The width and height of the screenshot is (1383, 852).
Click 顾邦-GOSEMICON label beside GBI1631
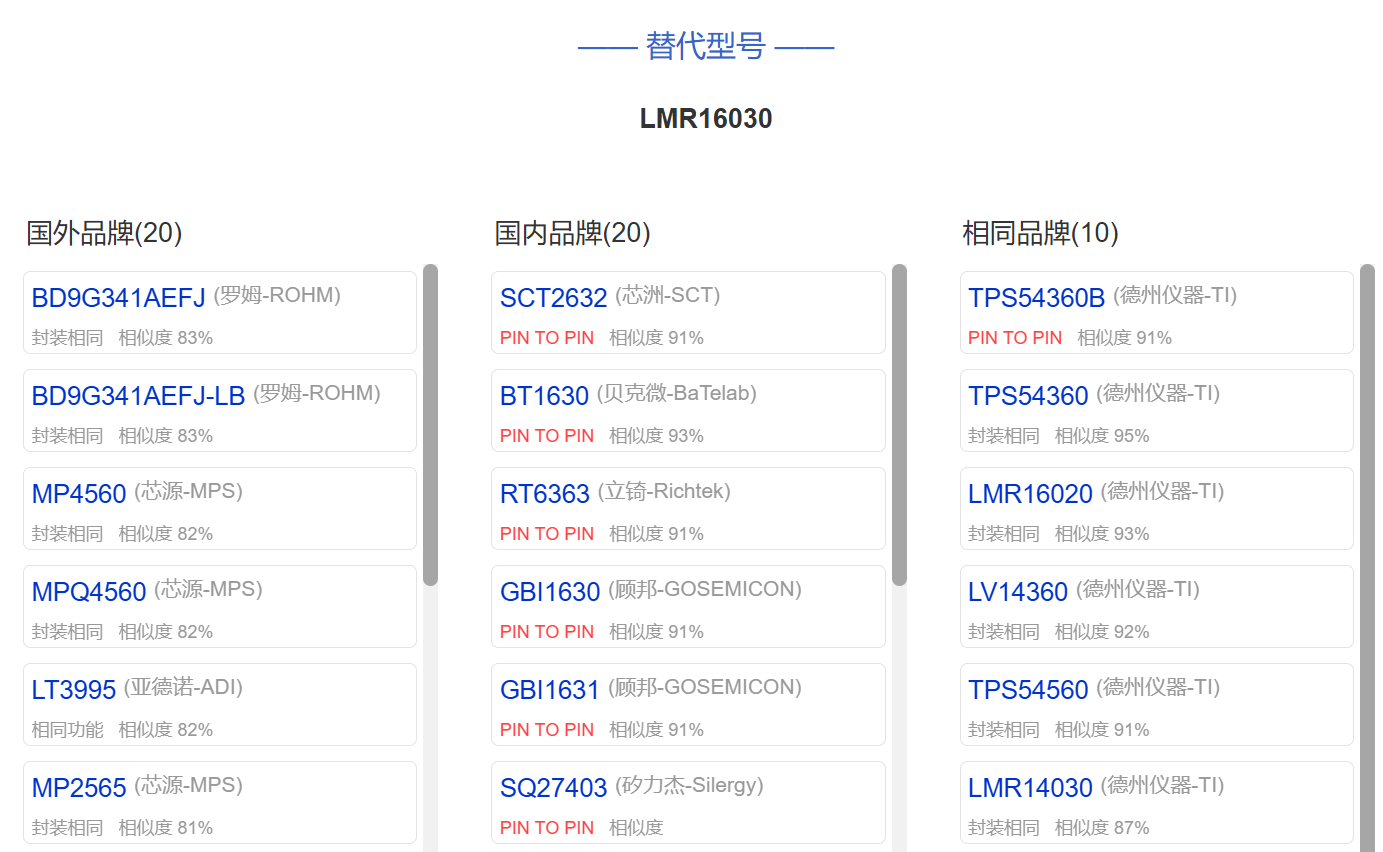pos(705,687)
